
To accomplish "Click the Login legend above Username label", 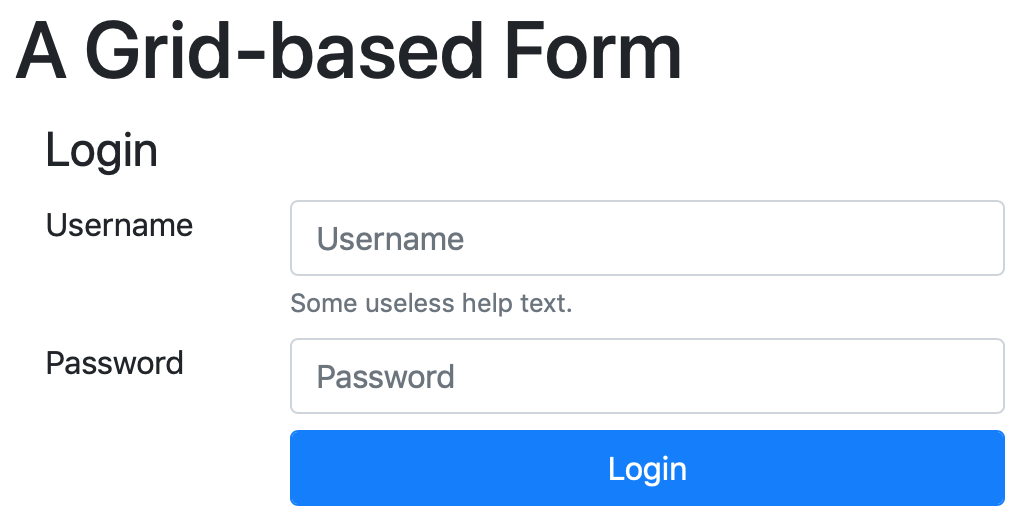I will (101, 151).
